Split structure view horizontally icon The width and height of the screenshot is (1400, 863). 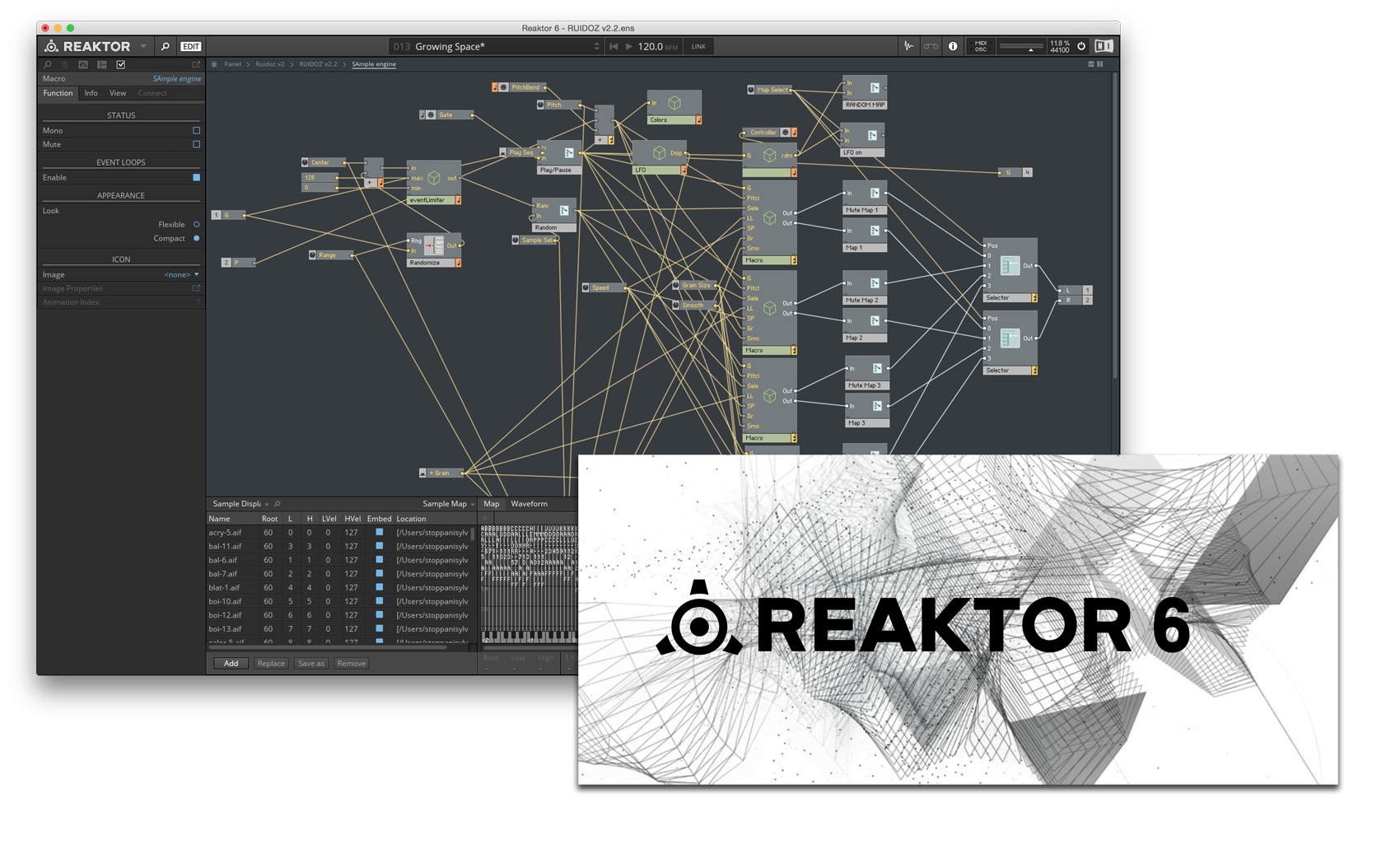click(x=1091, y=64)
